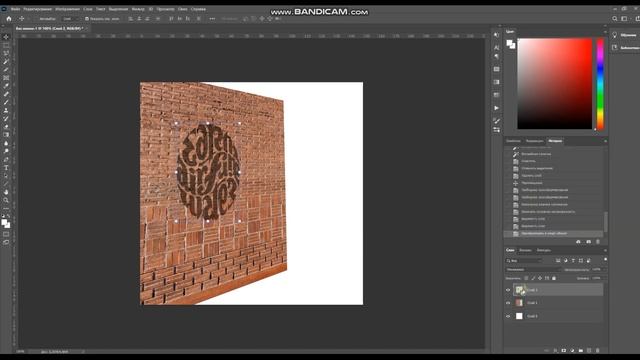Toggle lock transparent pixels
The width and height of the screenshot is (640, 360).
pyautogui.click(x=526, y=278)
